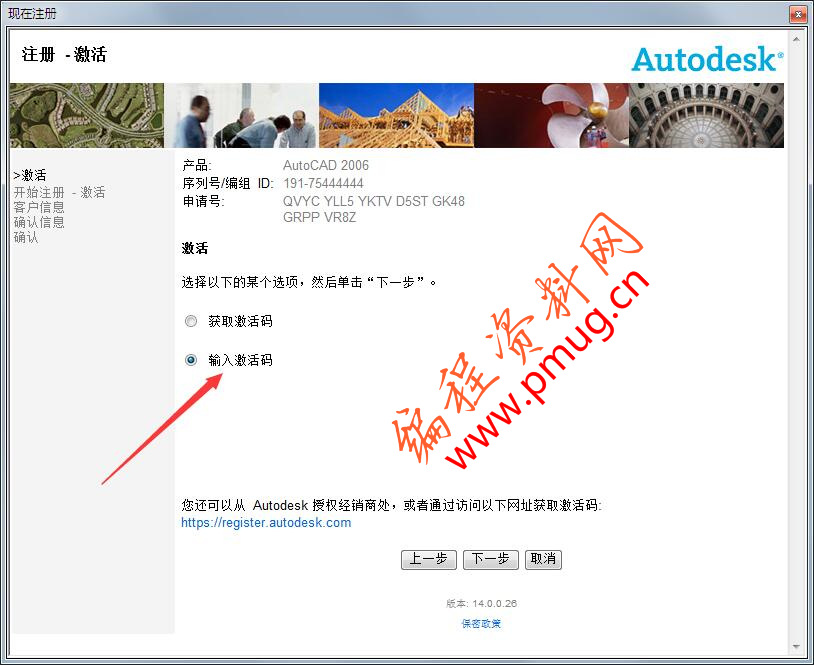Click 开始注册 - 激活 sidebar step
This screenshot has height=665, width=814.
tap(59, 192)
